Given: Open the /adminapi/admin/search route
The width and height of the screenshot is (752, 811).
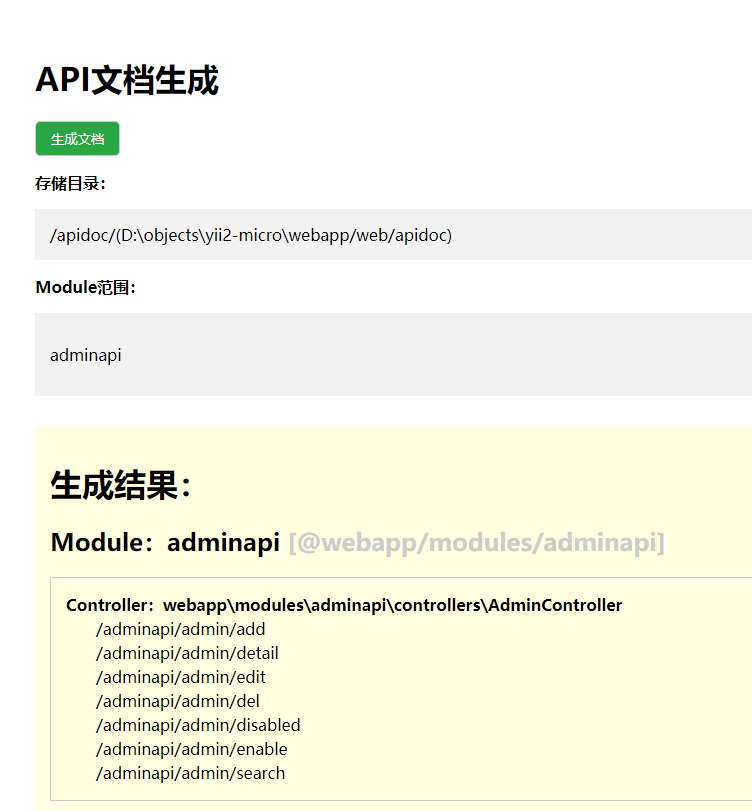Looking at the screenshot, I should coord(190,773).
